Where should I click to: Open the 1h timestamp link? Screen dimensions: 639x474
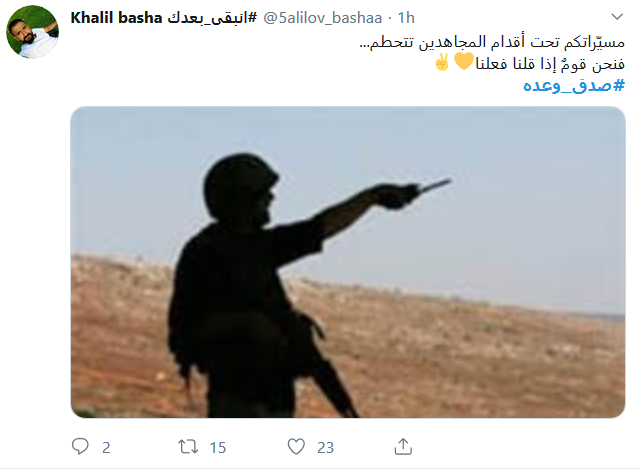406,18
